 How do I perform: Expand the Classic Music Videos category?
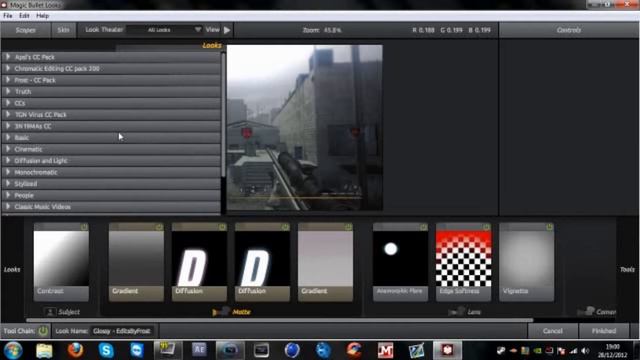click(x=8, y=207)
